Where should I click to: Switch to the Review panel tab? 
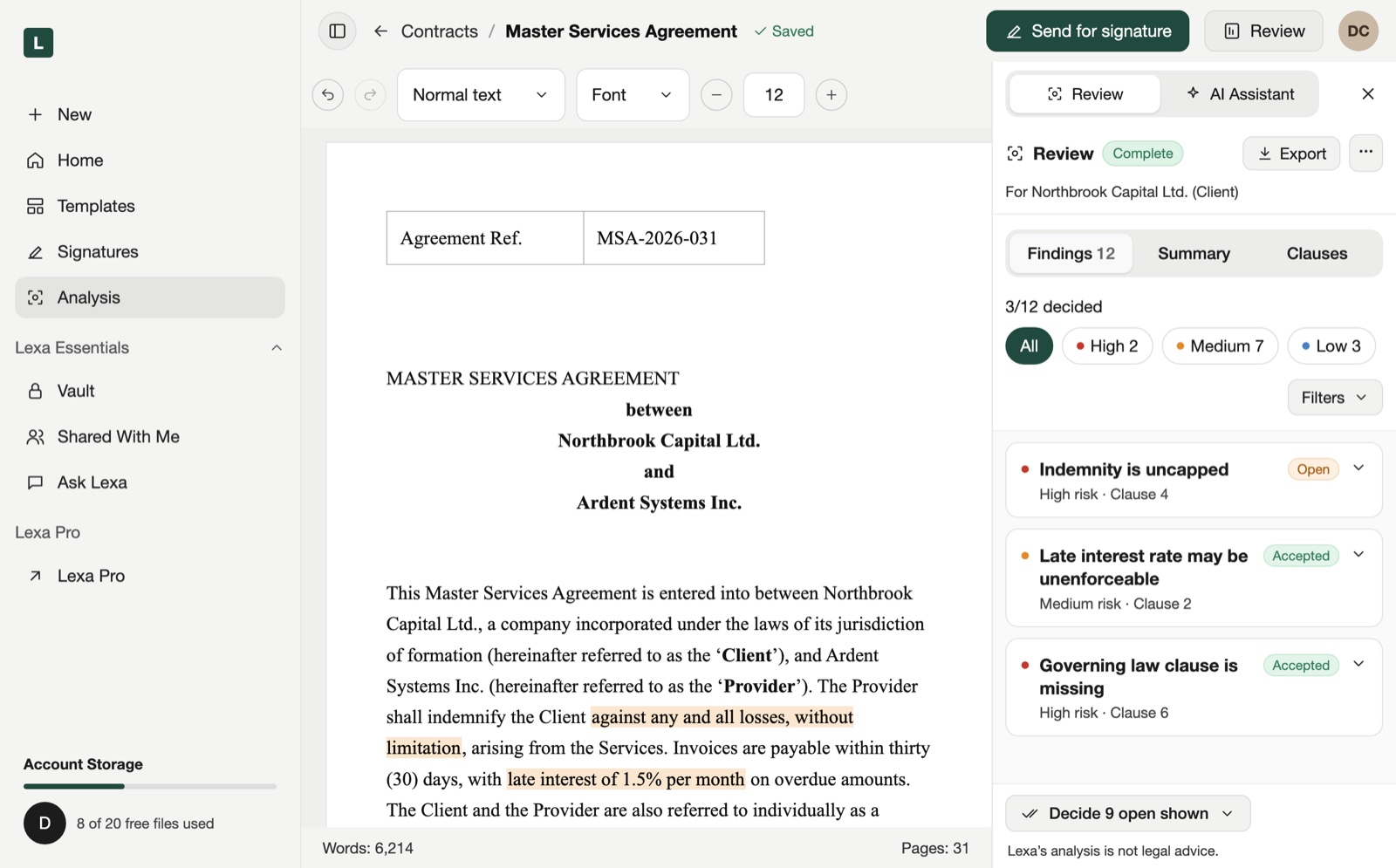(x=1085, y=94)
